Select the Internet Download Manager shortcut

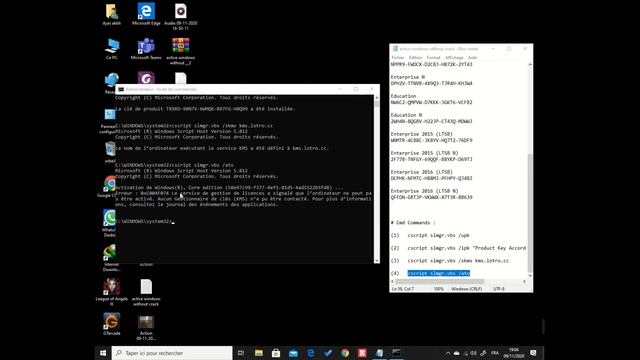point(111,257)
